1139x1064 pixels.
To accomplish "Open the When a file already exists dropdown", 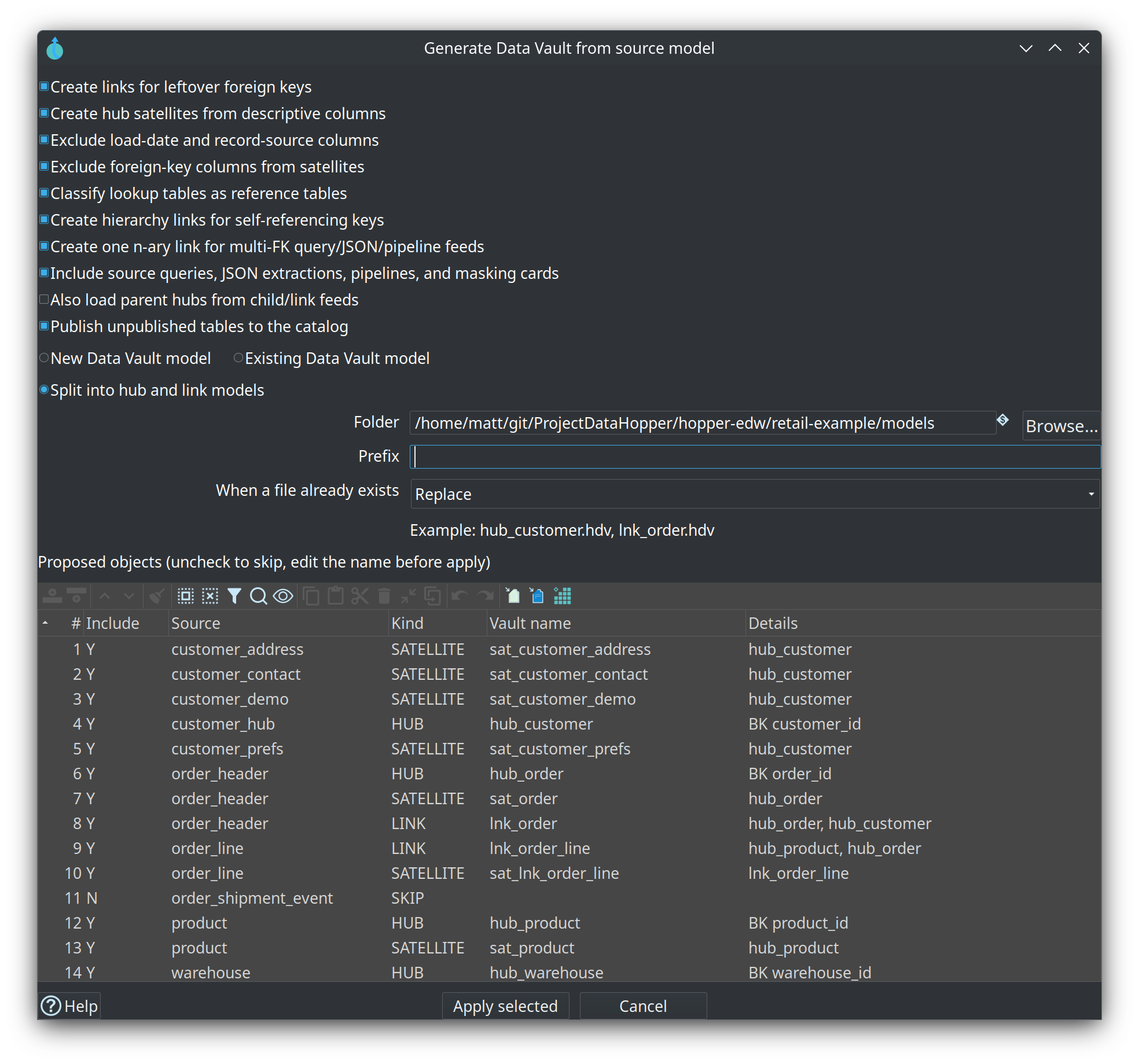I will coord(755,494).
